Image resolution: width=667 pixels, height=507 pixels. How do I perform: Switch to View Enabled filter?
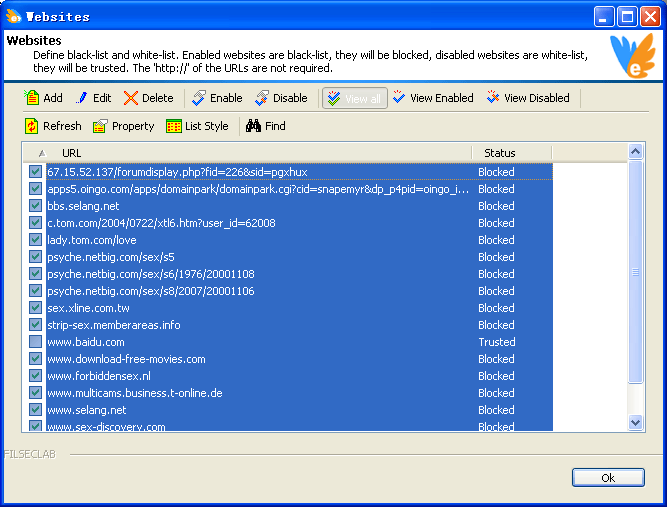click(x=432, y=98)
